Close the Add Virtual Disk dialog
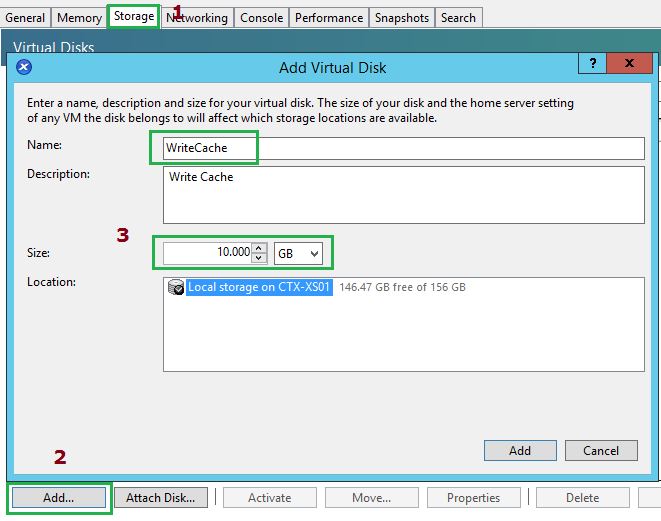The width and height of the screenshot is (661, 521). click(629, 64)
